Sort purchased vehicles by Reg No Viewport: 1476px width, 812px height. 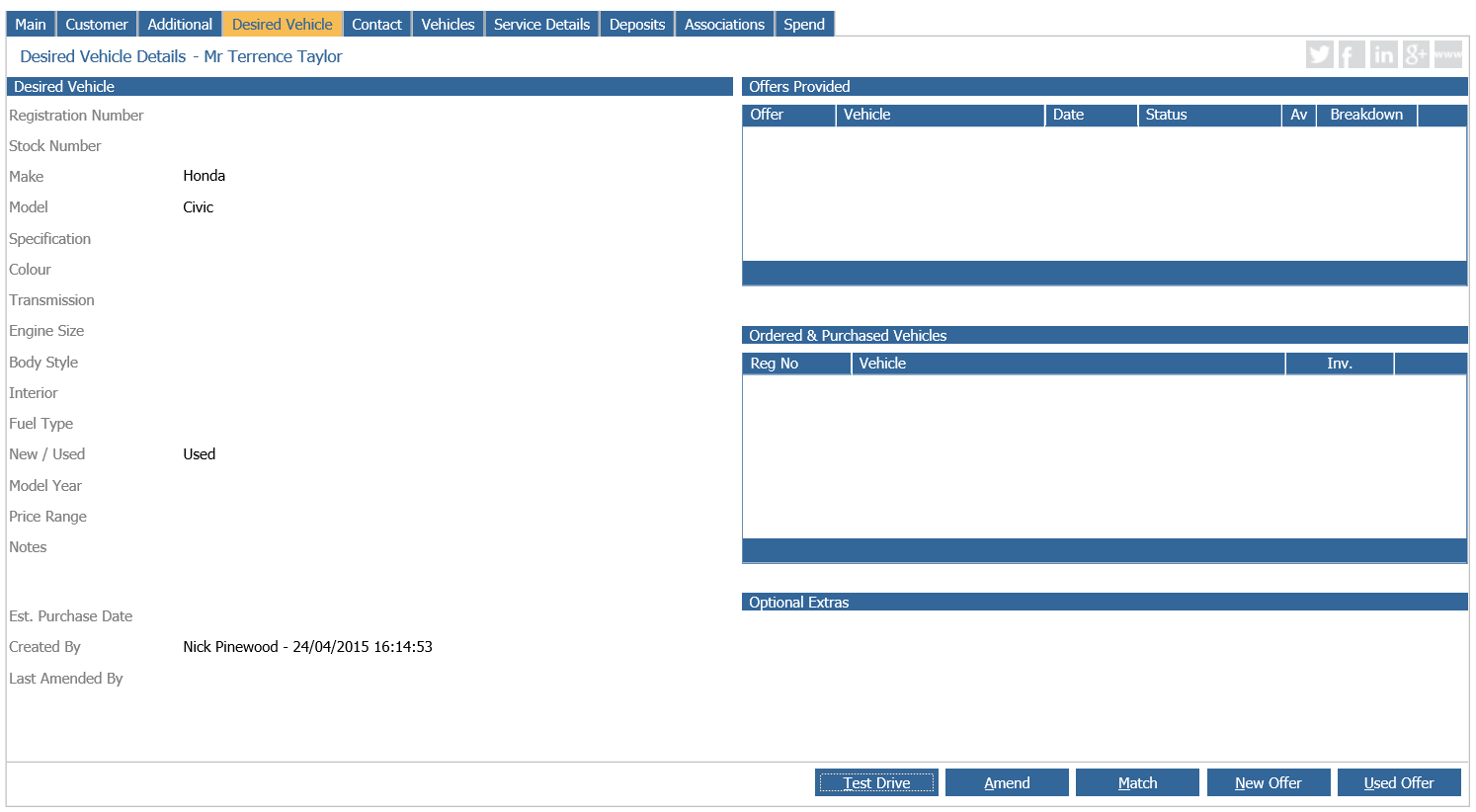tap(796, 364)
